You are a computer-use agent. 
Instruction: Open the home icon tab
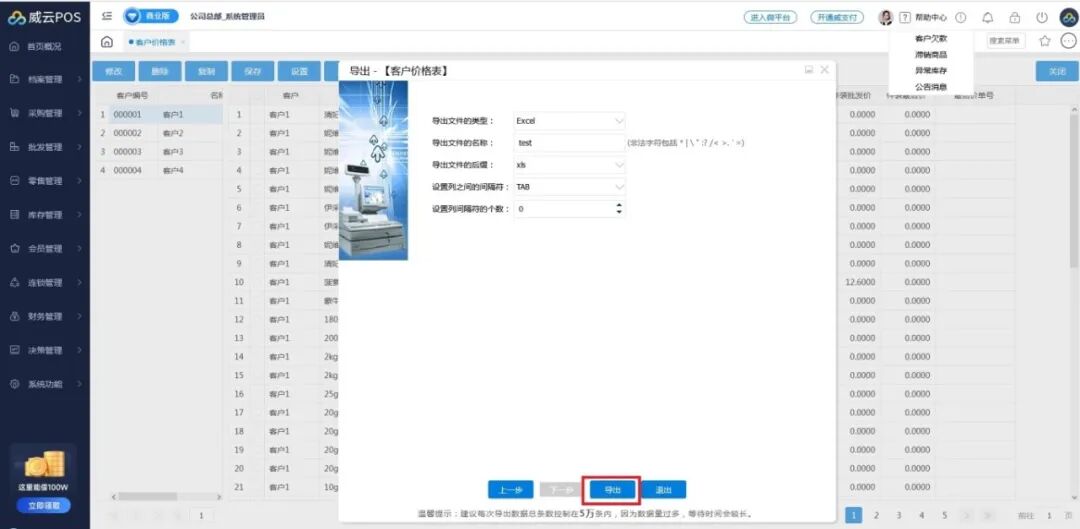[107, 41]
